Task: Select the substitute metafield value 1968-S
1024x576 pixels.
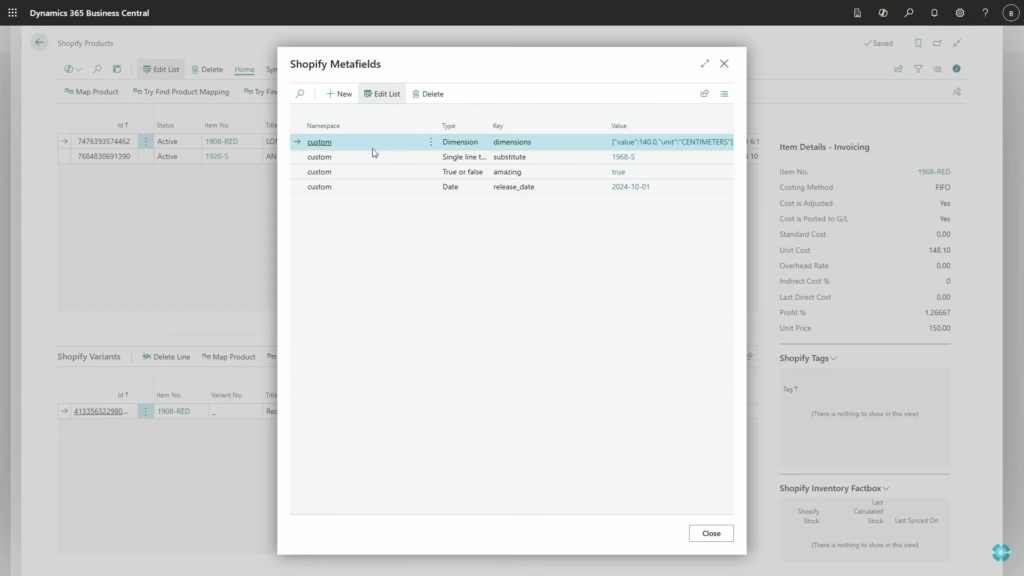Action: pyautogui.click(x=623, y=157)
